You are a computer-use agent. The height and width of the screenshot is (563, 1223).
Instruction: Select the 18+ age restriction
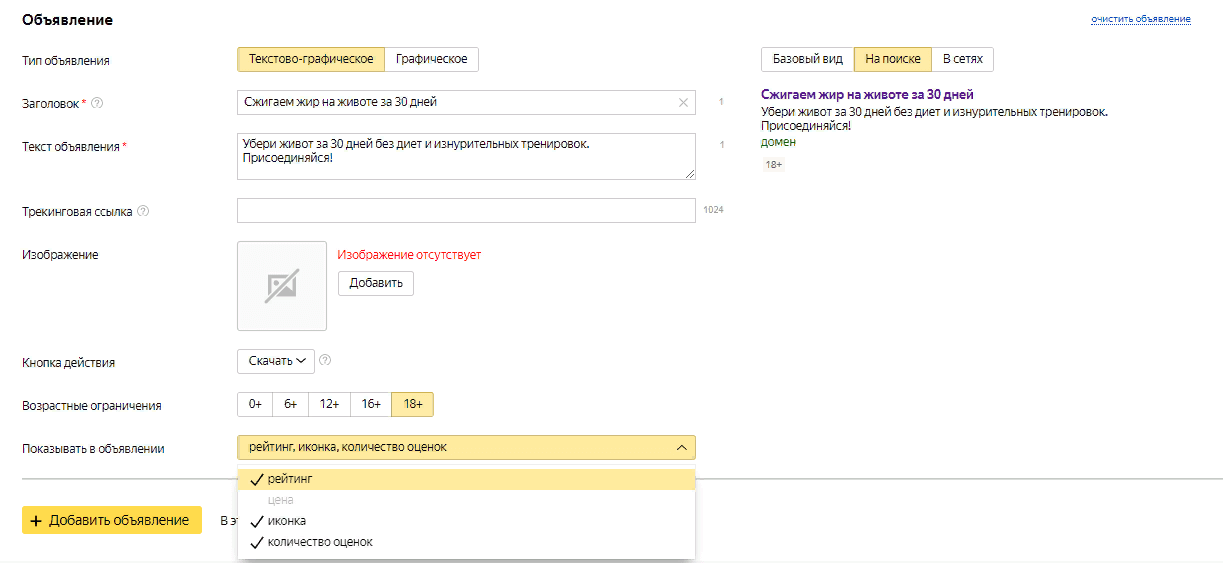click(x=412, y=404)
